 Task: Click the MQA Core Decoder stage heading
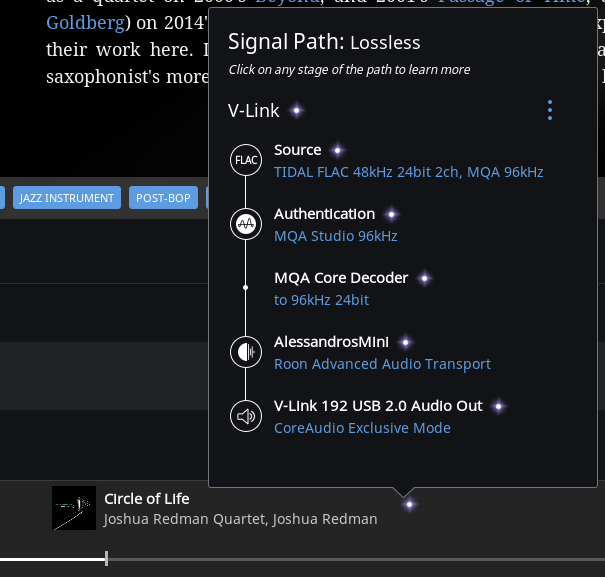pos(341,278)
